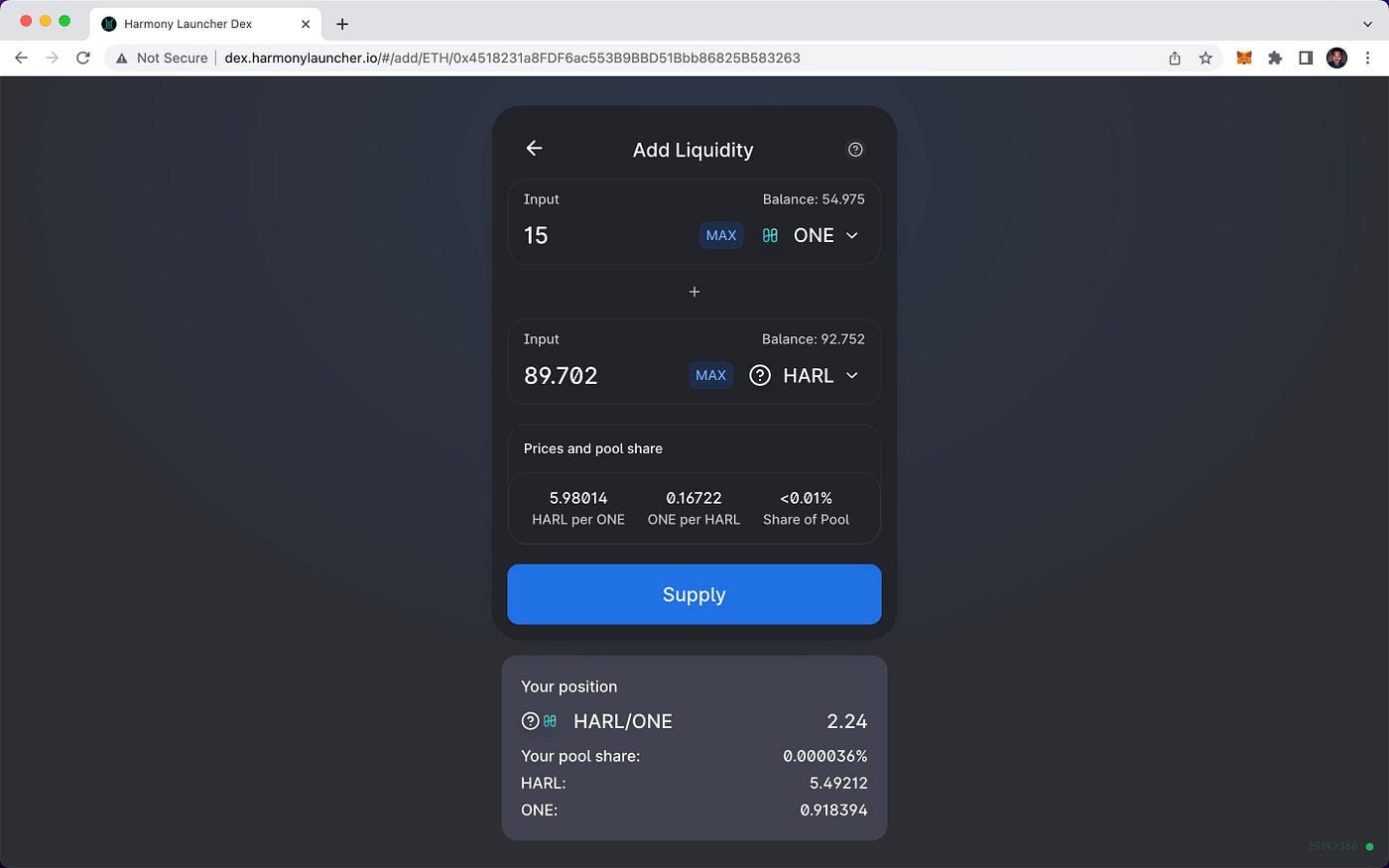Navigate forward in the browser
The width and height of the screenshot is (1389, 868).
(52, 58)
